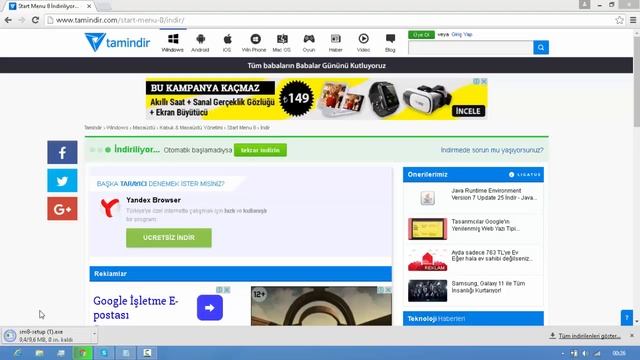Click Tamindir in breadcrumb
The width and height of the screenshot is (640, 360).
click(x=93, y=128)
